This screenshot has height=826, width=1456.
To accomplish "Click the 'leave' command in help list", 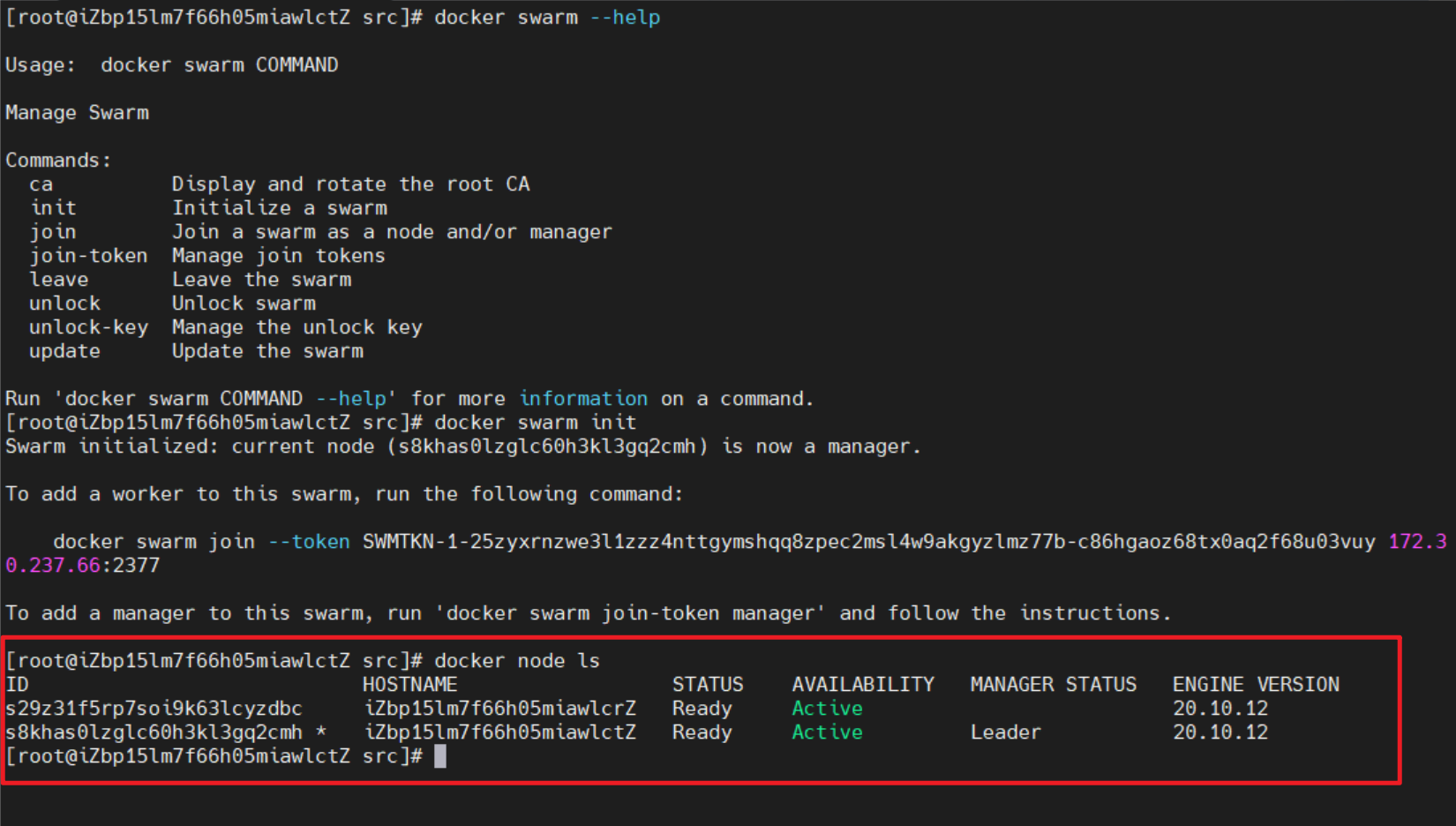I will pyautogui.click(x=59, y=280).
